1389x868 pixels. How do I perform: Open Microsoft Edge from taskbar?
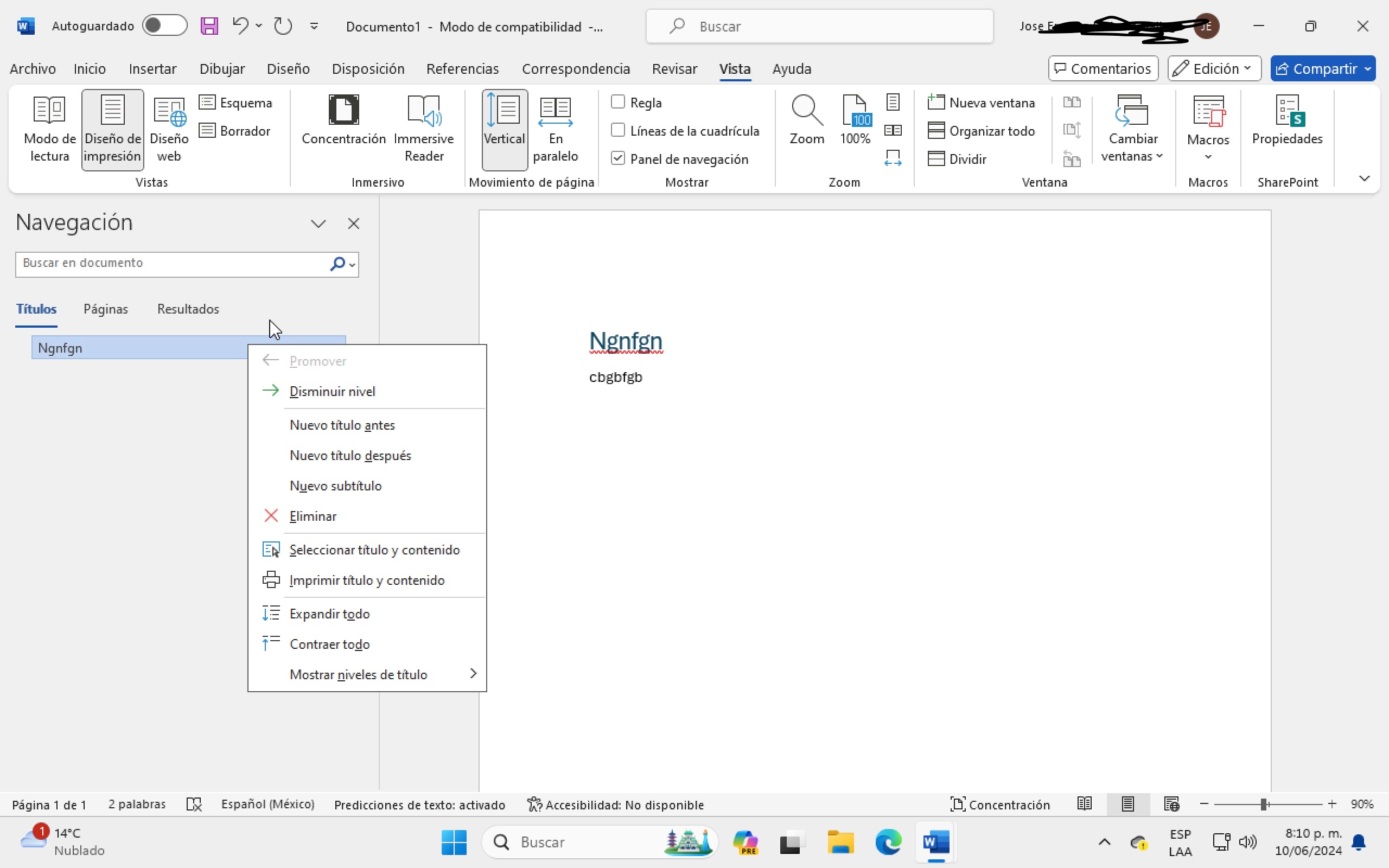pos(887,842)
